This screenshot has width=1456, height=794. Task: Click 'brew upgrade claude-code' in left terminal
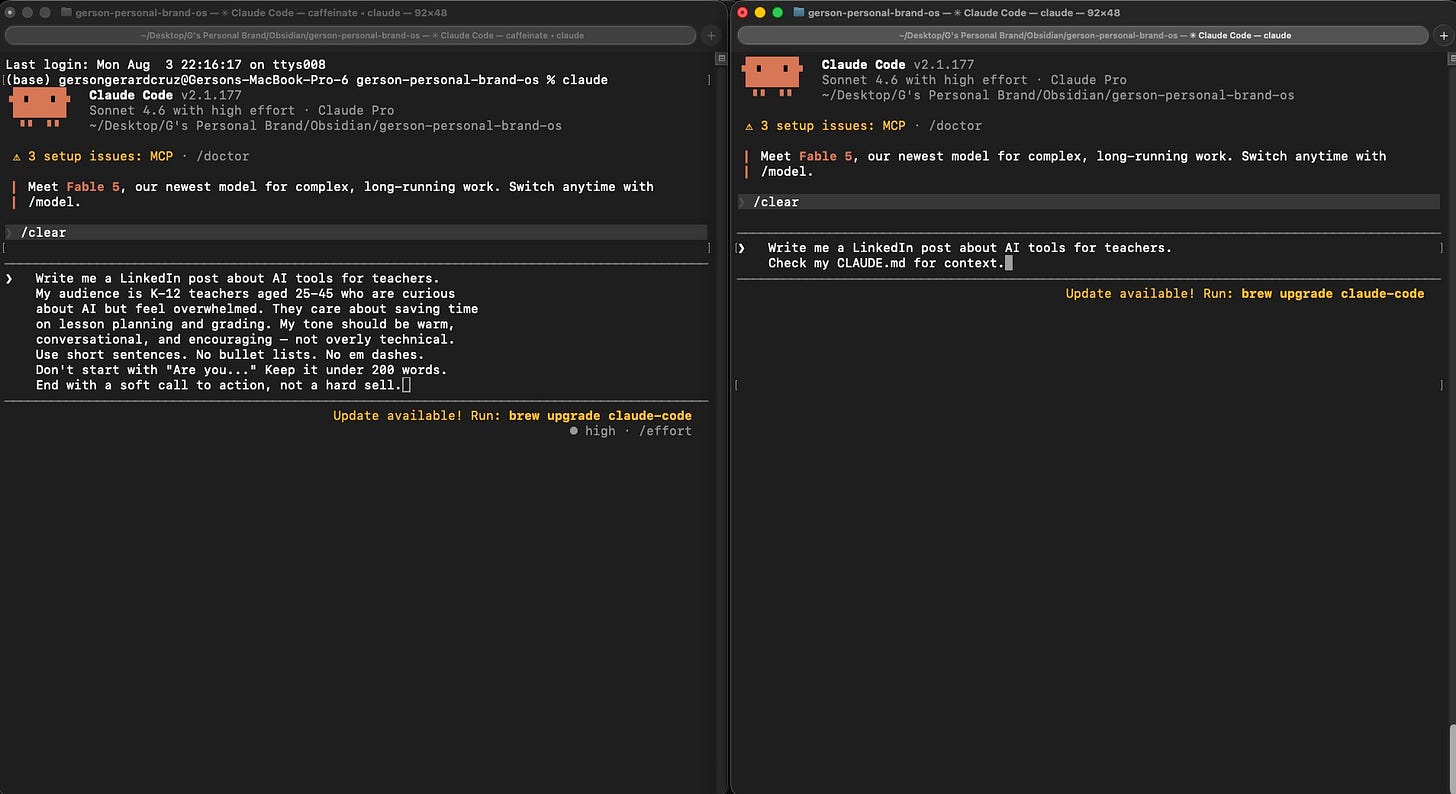click(600, 416)
